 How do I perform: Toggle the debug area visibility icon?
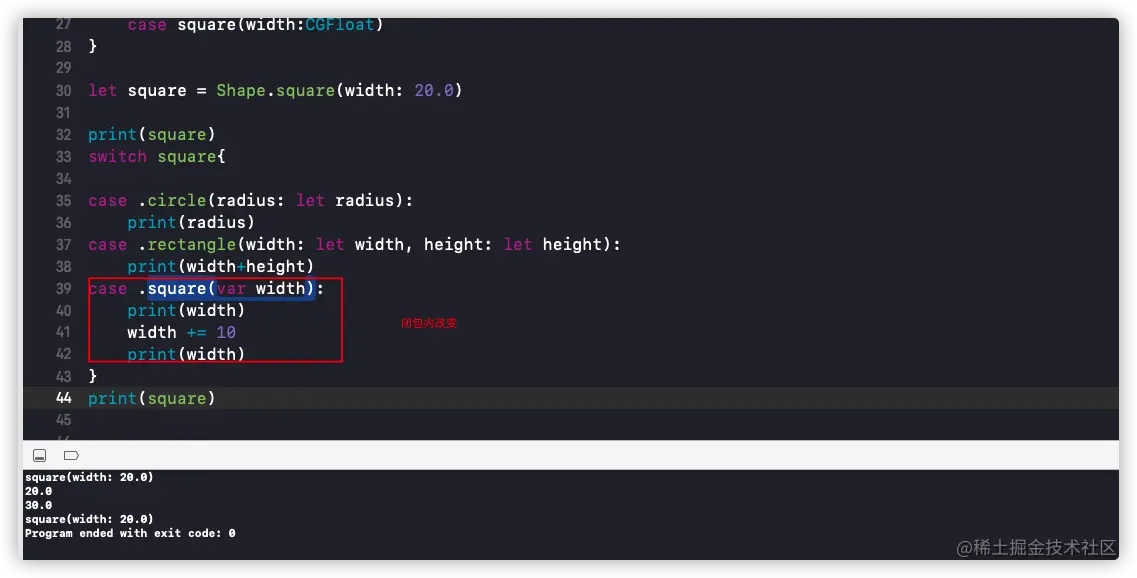coord(40,455)
